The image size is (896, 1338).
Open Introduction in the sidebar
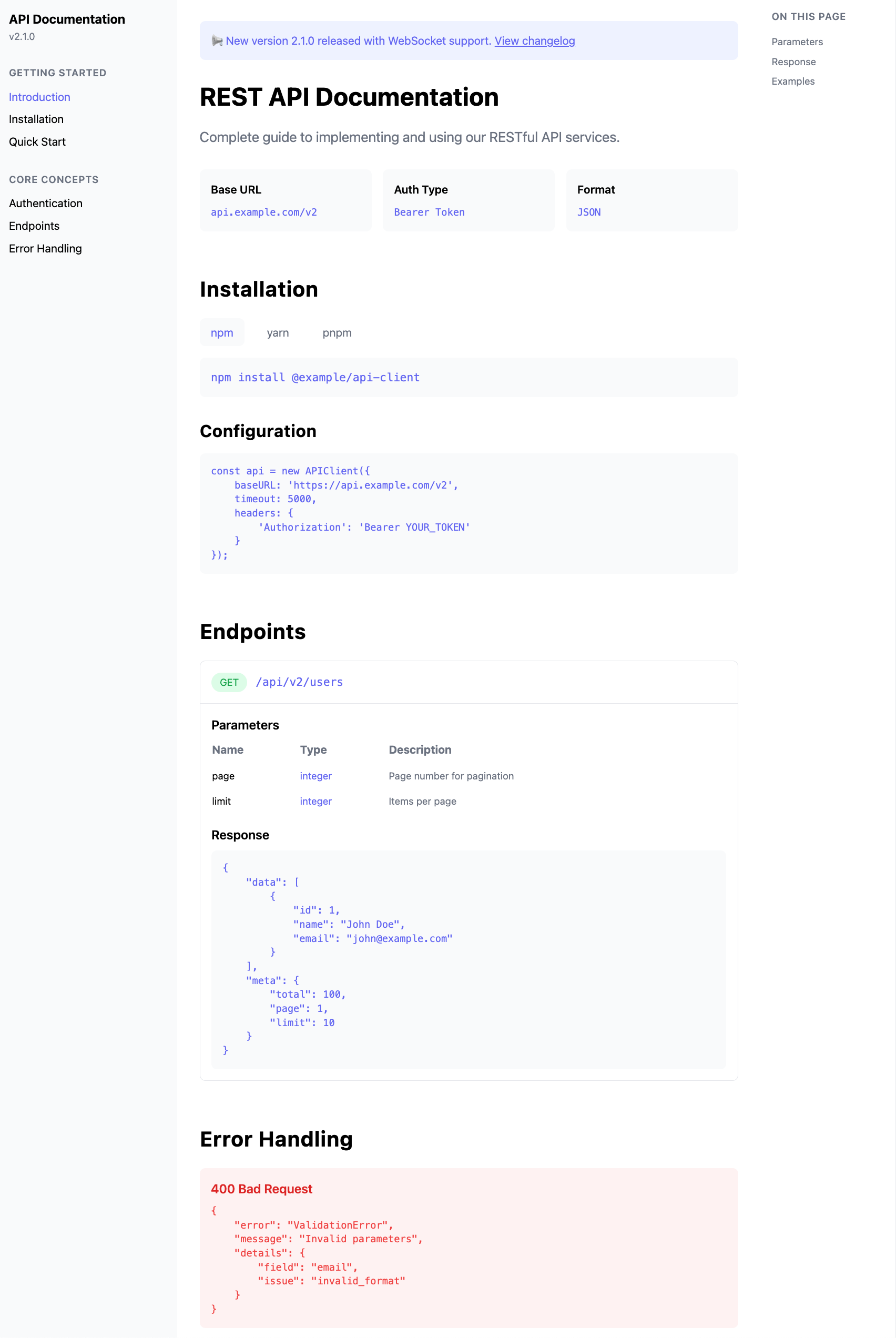coord(39,97)
